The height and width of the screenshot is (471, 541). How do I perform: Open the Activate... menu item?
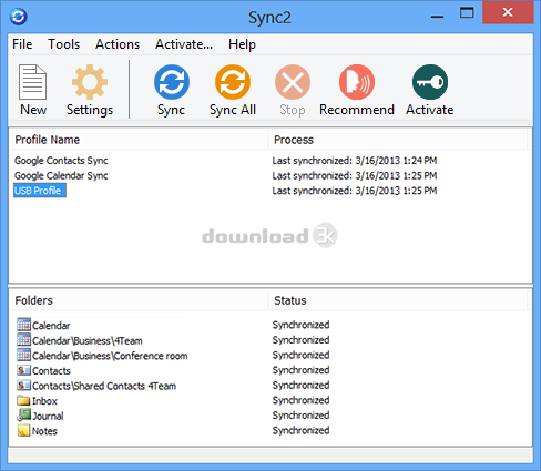[184, 45]
